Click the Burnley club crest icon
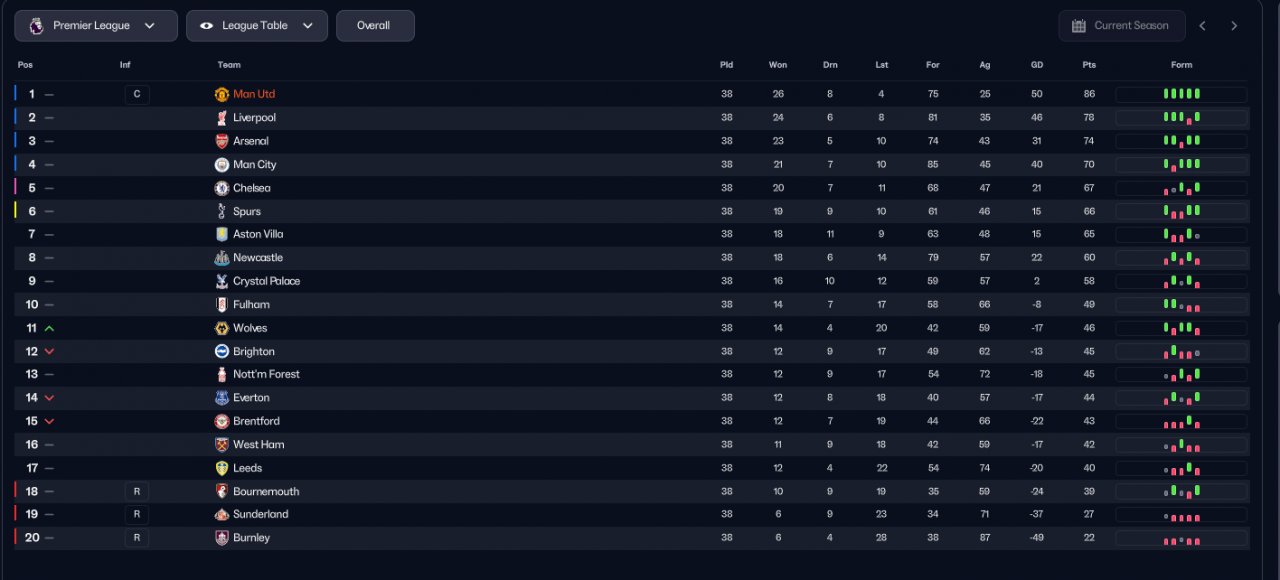This screenshot has height=580, width=1280. pos(222,538)
